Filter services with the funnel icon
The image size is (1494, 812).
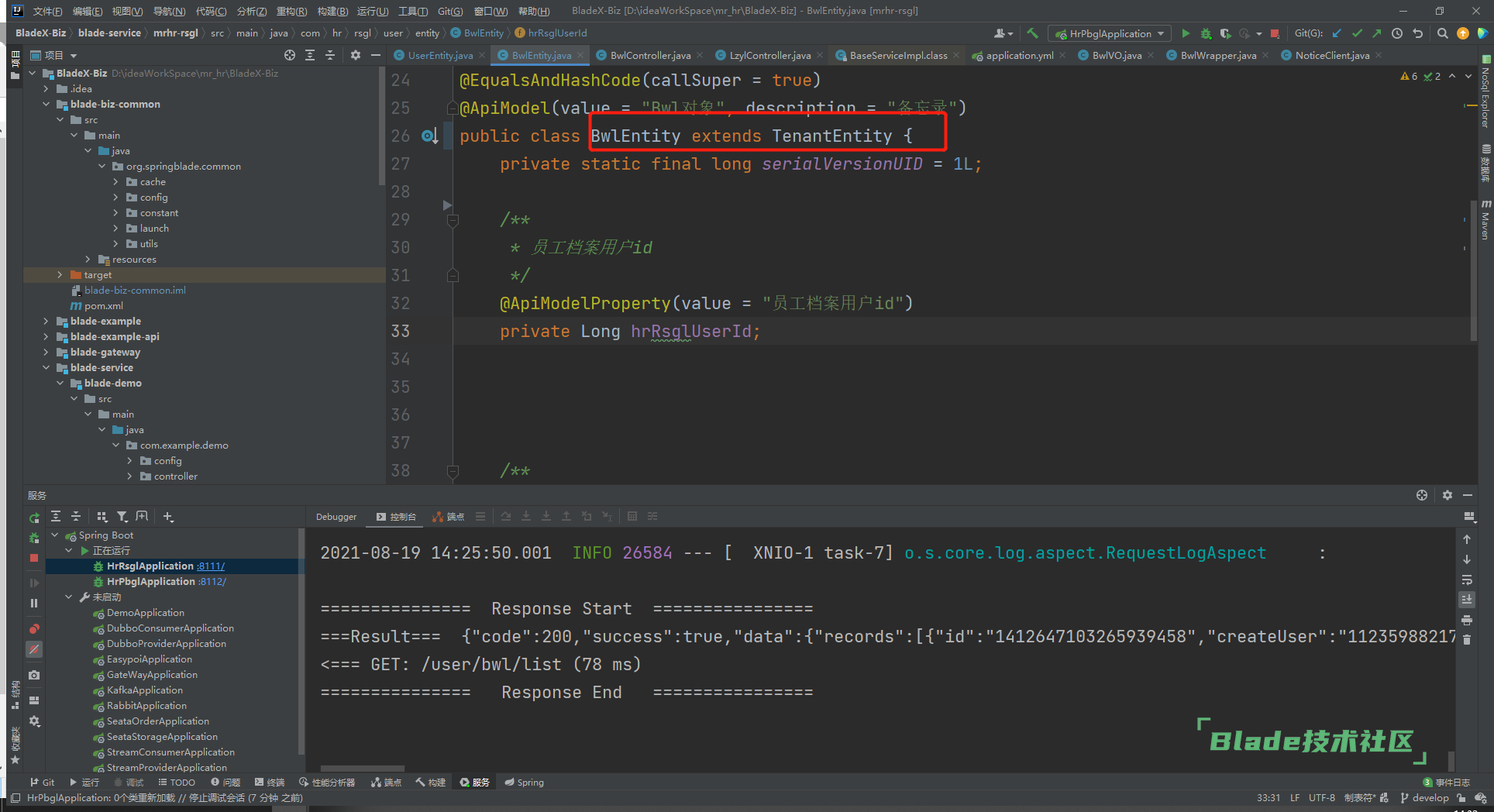point(122,516)
